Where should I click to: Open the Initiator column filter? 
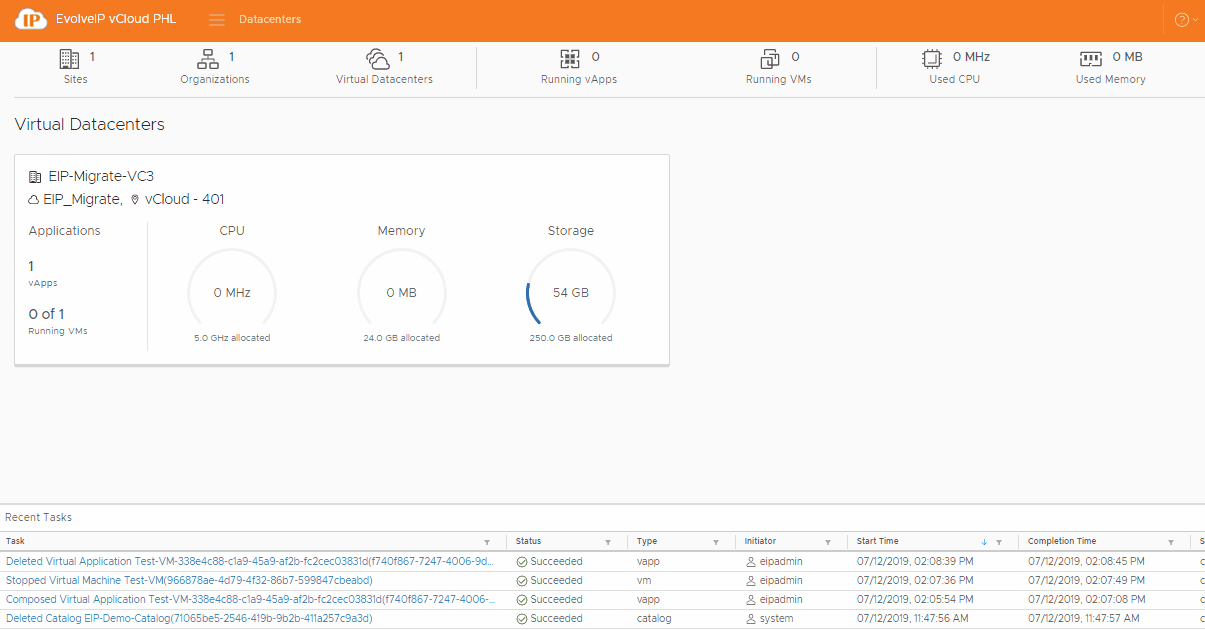point(828,542)
